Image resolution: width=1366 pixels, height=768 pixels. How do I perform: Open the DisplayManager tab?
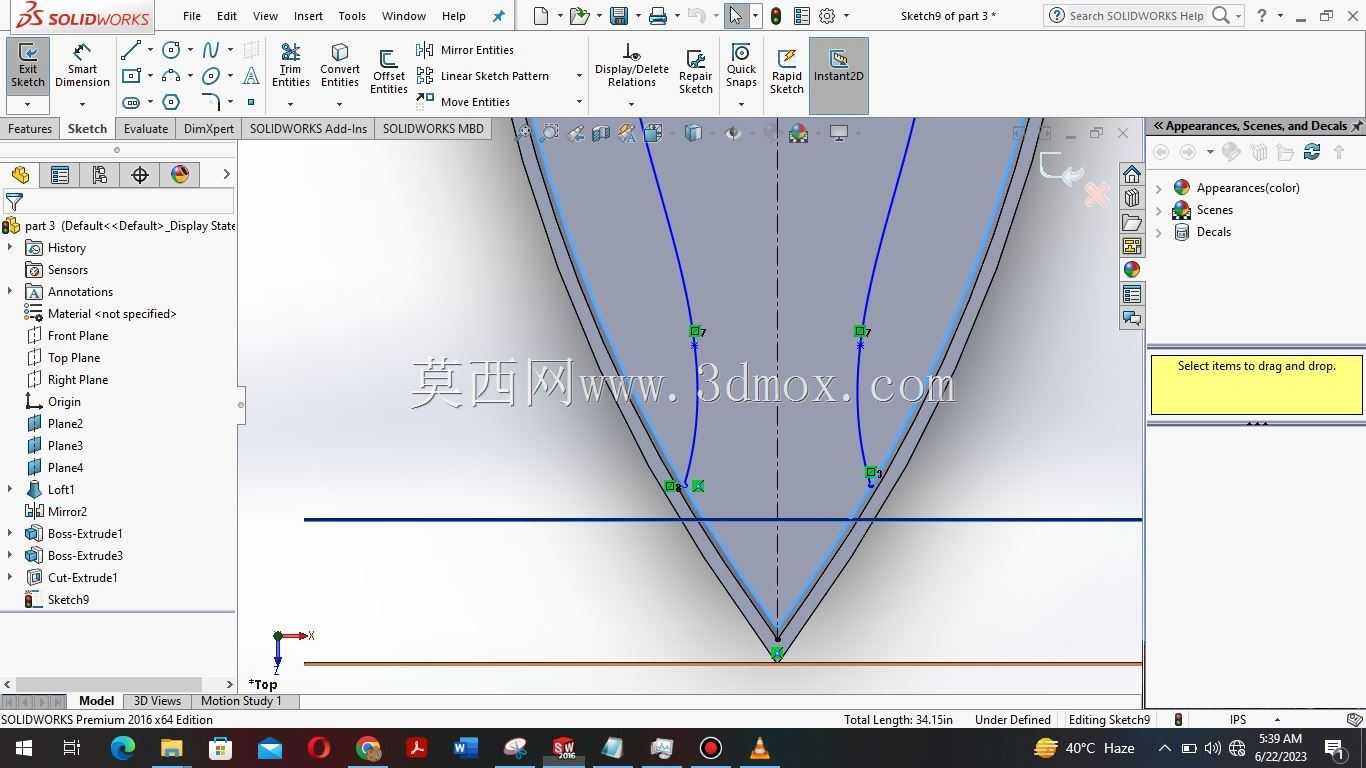point(180,175)
